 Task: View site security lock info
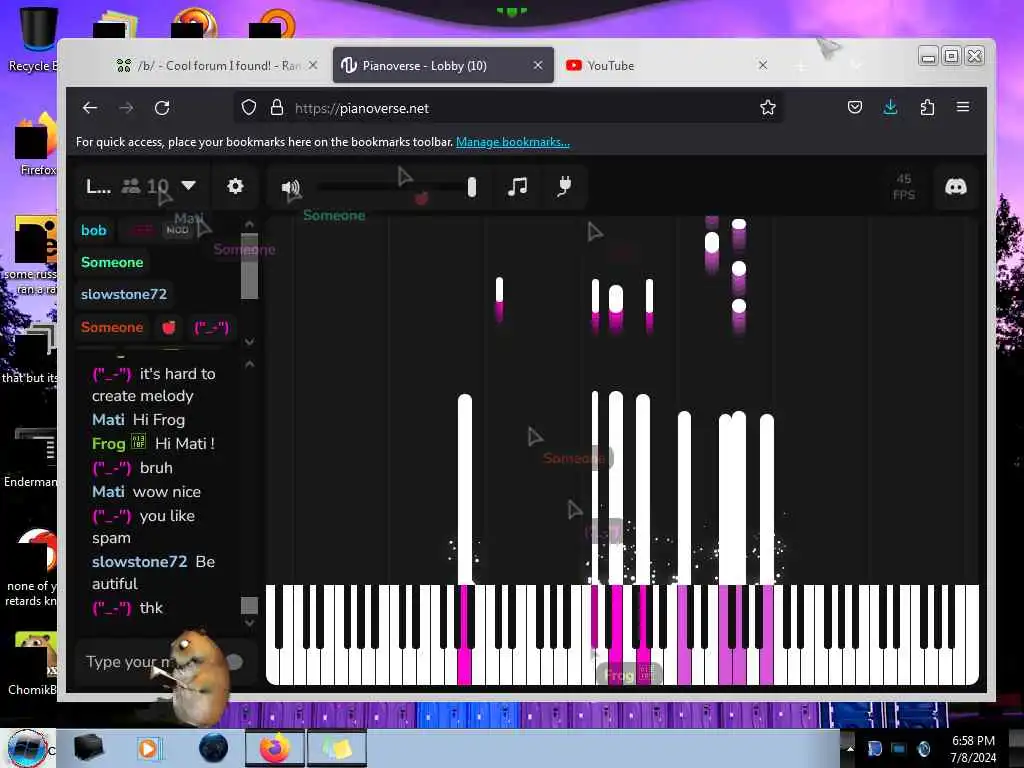[277, 108]
